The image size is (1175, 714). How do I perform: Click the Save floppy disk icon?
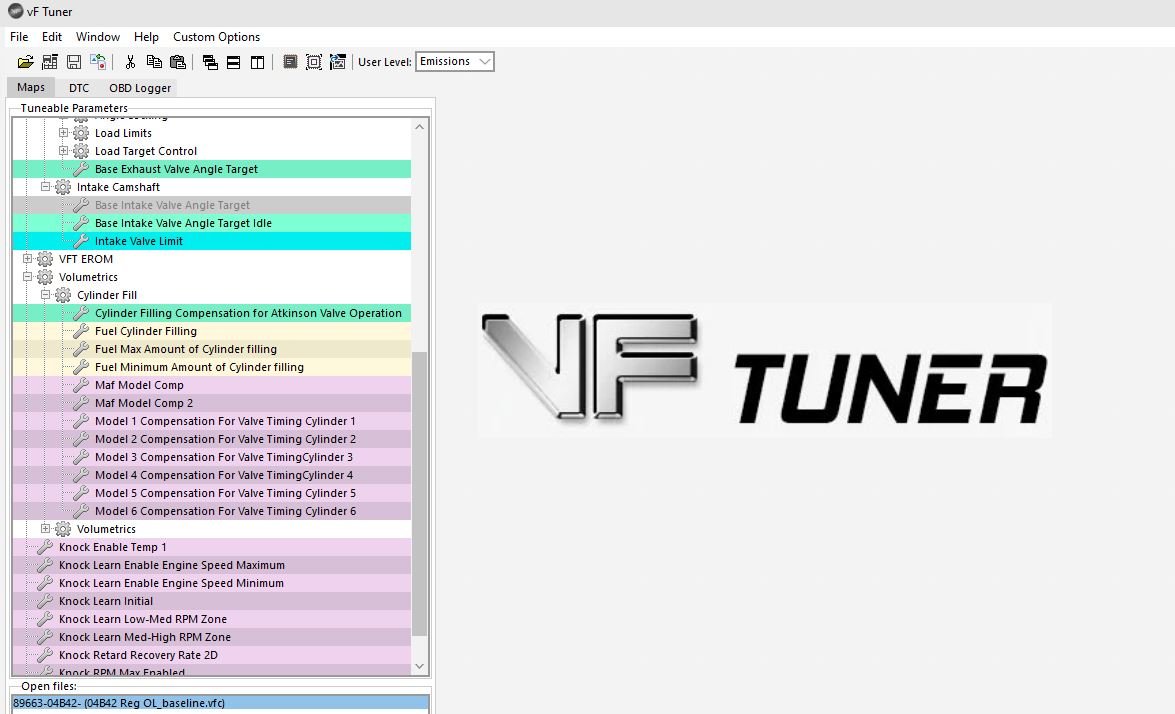click(x=73, y=62)
